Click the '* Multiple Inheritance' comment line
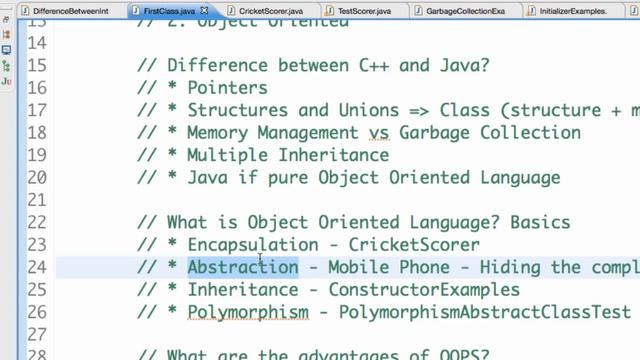Screen dimensions: 640x360 (263, 155)
